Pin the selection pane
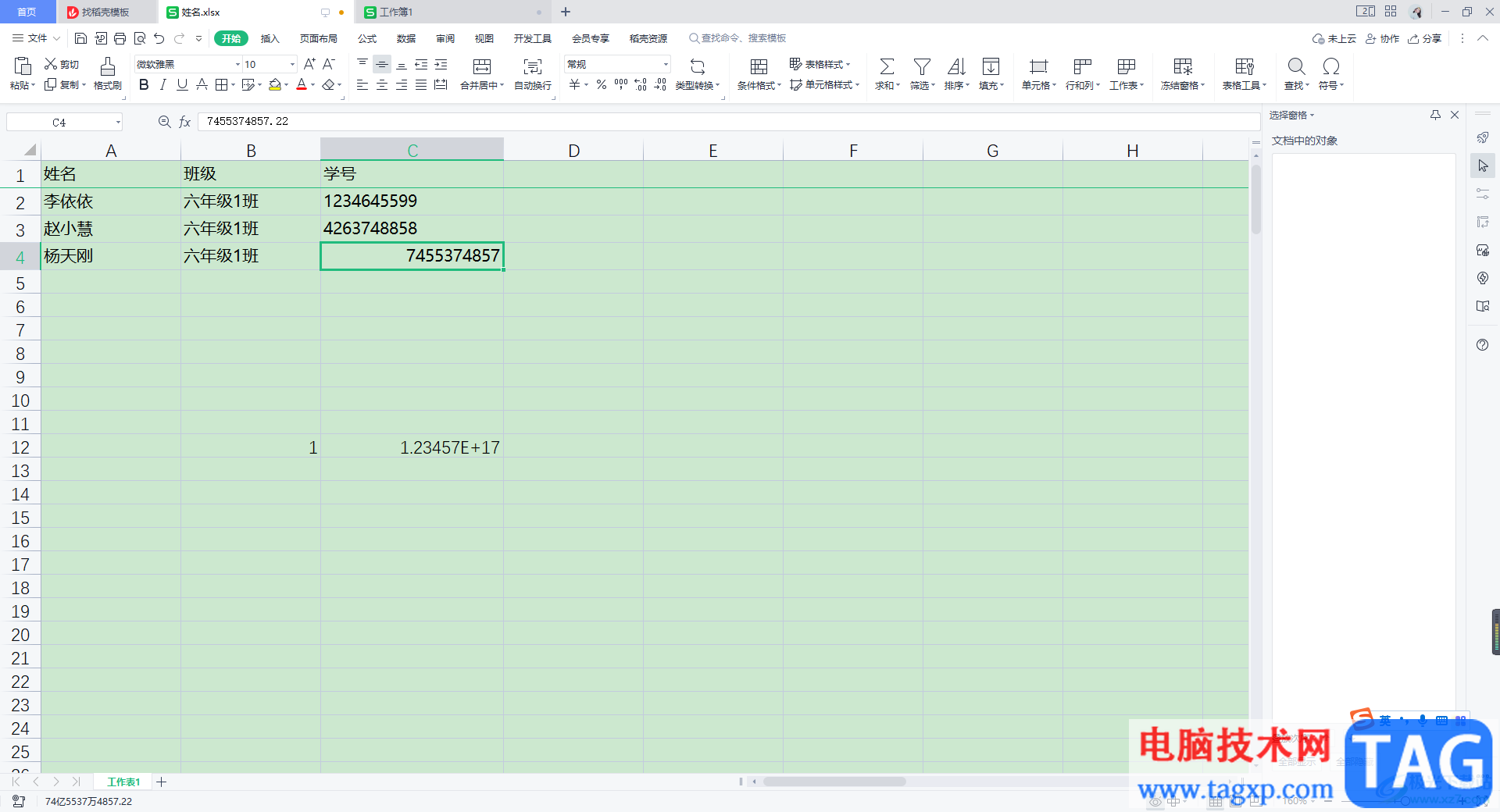This screenshot has height=812, width=1500. click(x=1435, y=115)
